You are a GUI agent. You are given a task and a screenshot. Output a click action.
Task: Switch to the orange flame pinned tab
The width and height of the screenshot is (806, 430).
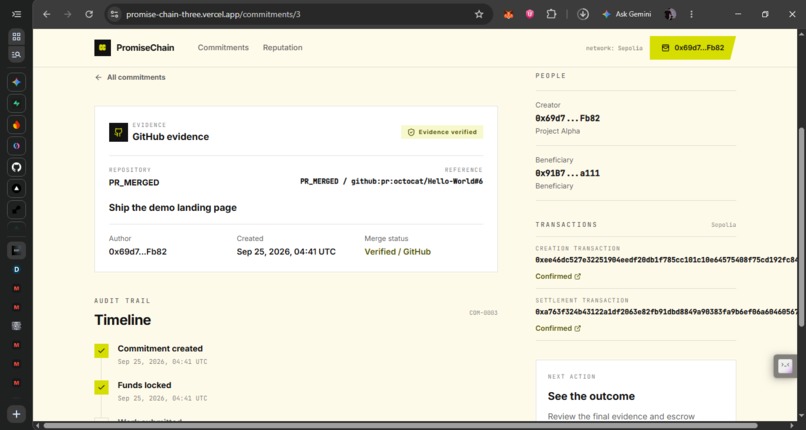[16, 125]
